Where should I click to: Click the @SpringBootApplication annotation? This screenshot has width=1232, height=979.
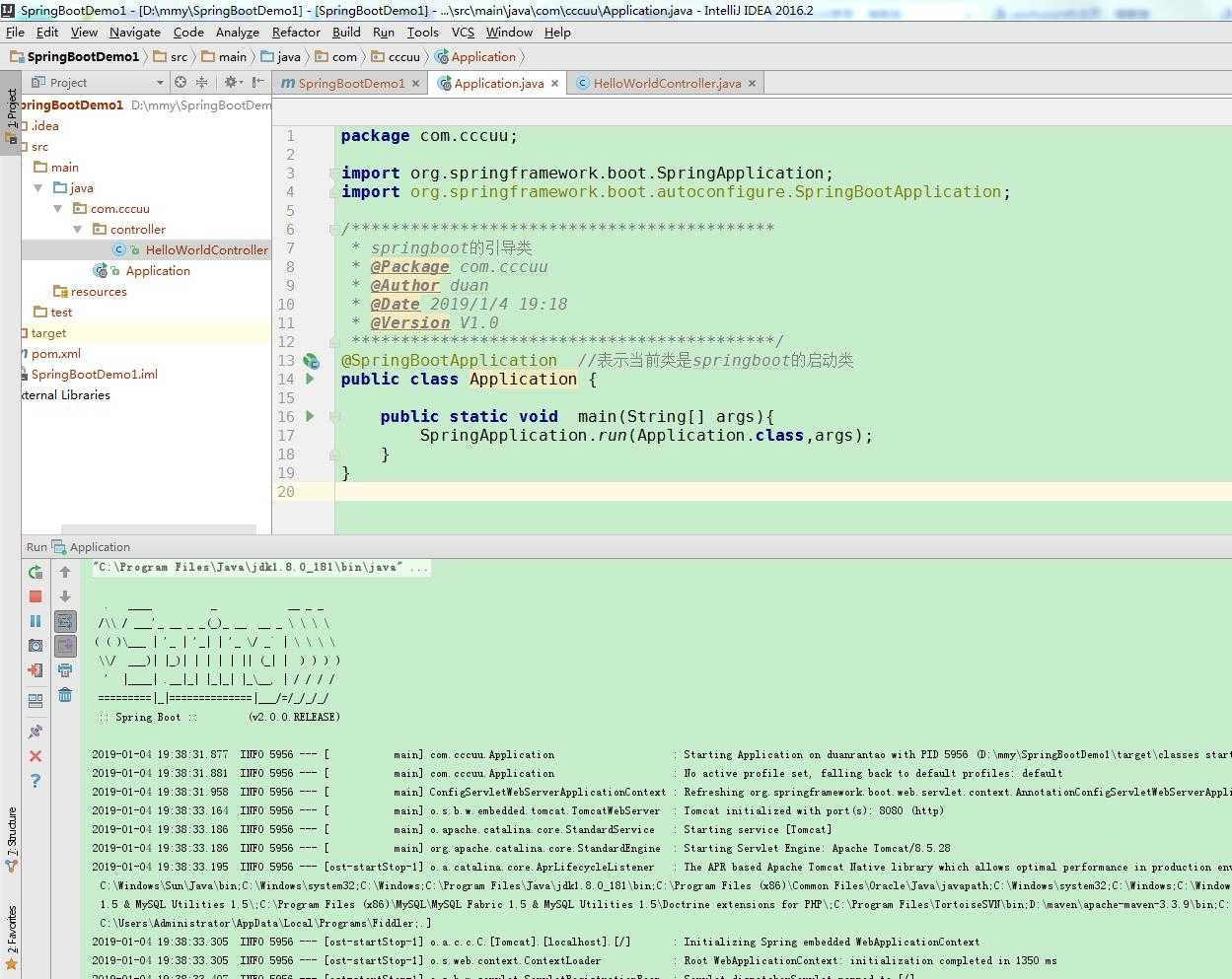pos(449,361)
